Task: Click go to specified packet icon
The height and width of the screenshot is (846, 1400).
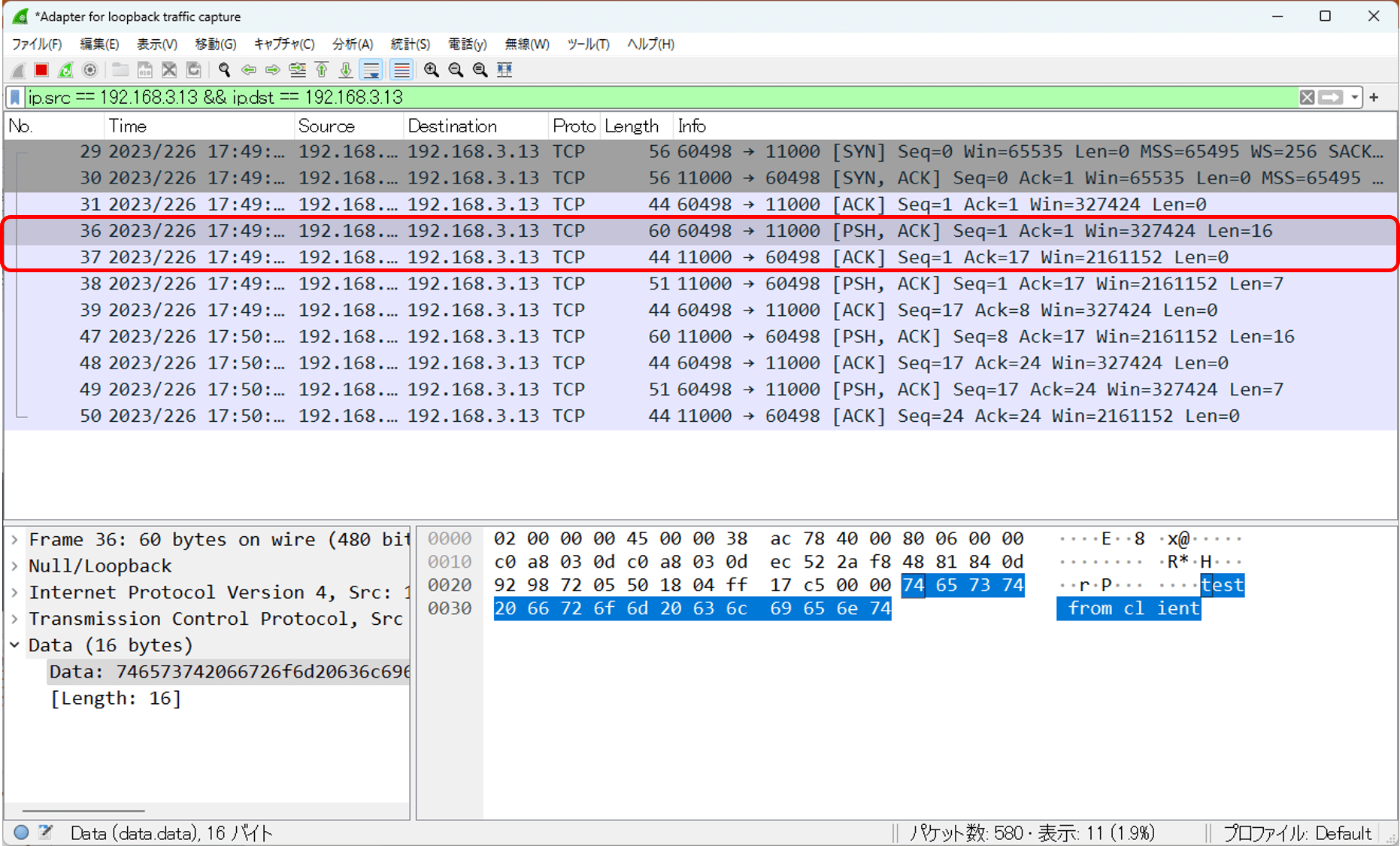Action: tap(297, 70)
